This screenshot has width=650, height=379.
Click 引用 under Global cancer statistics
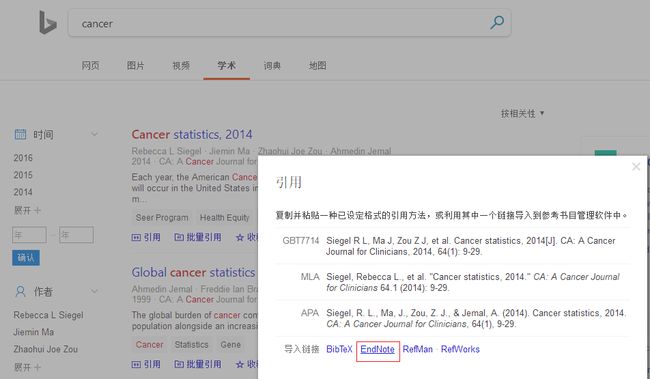coord(146,364)
